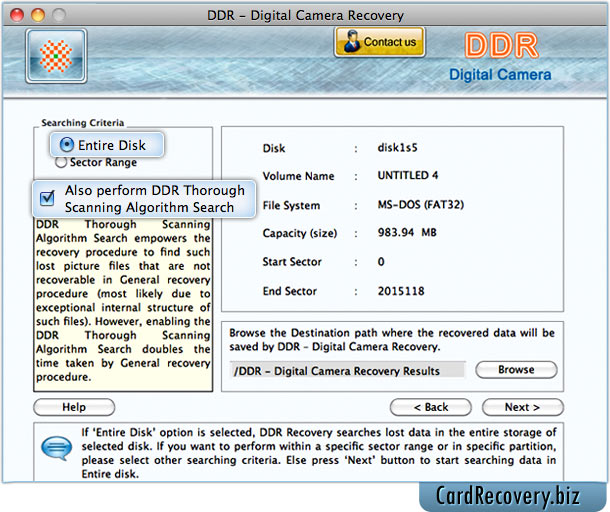Click the End Sector label

coord(289,291)
